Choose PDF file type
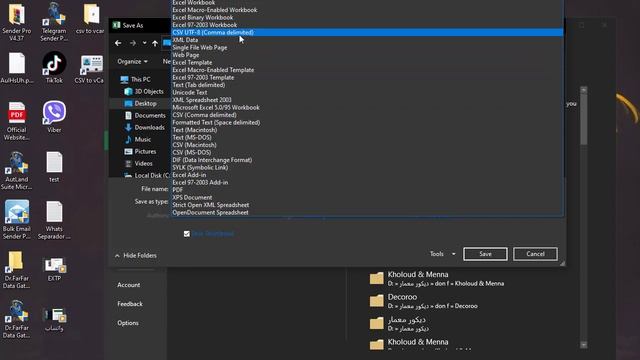Image resolution: width=640 pixels, height=360 pixels. pyautogui.click(x=178, y=190)
